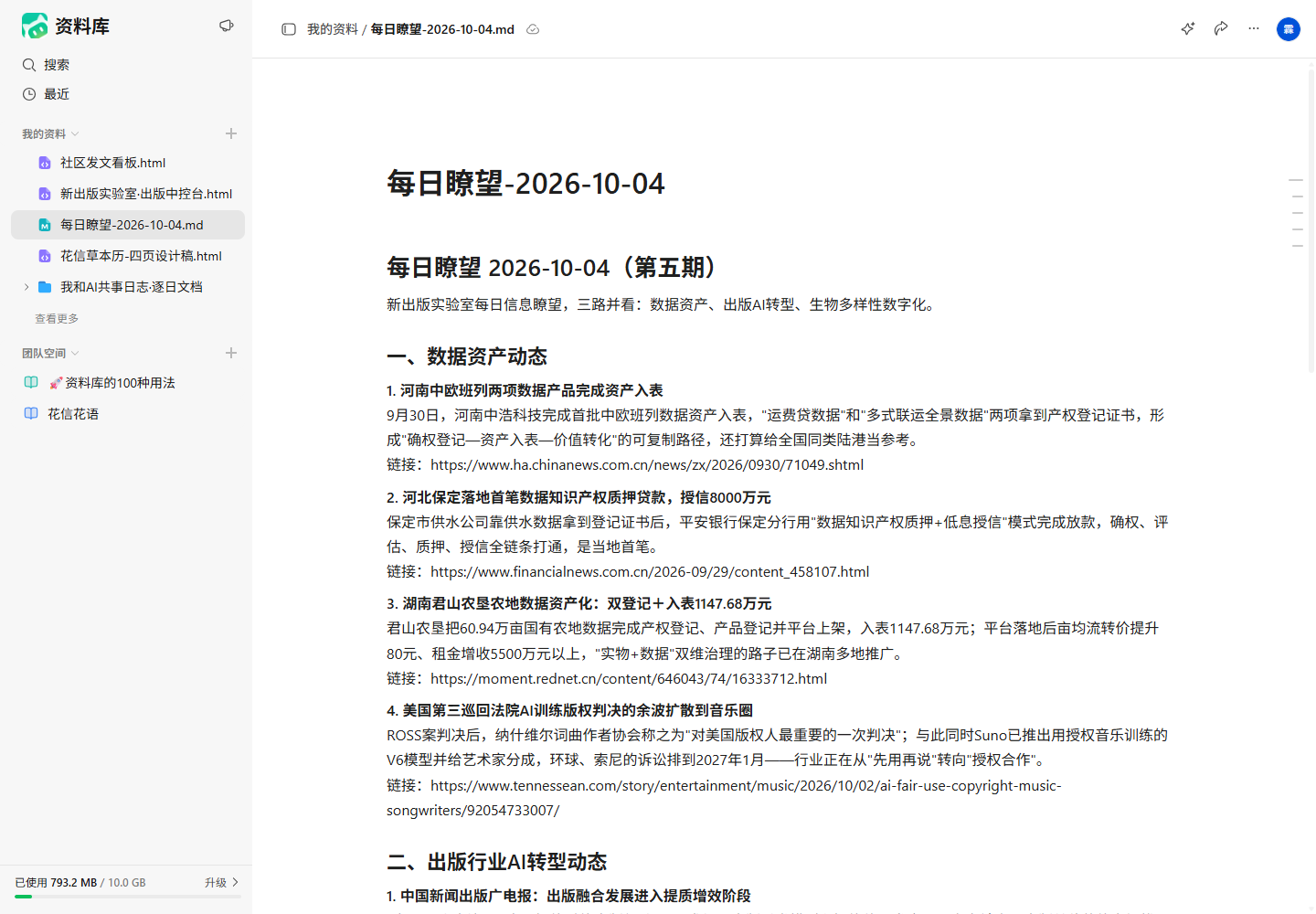Click the 升级 upgrade link

tap(221, 882)
